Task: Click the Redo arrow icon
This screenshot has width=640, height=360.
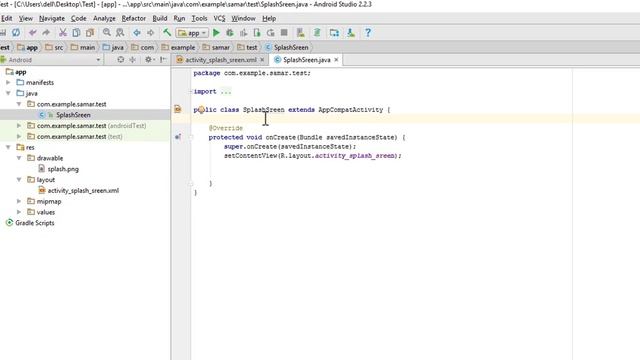Action: pyautogui.click(x=46, y=33)
